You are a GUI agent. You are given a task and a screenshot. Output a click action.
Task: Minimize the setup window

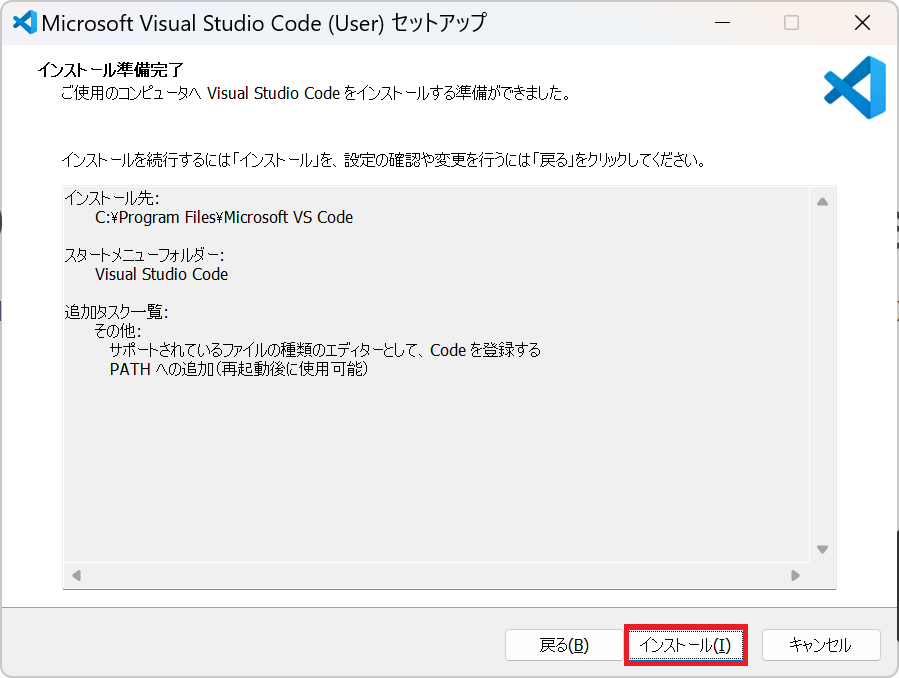(x=720, y=23)
